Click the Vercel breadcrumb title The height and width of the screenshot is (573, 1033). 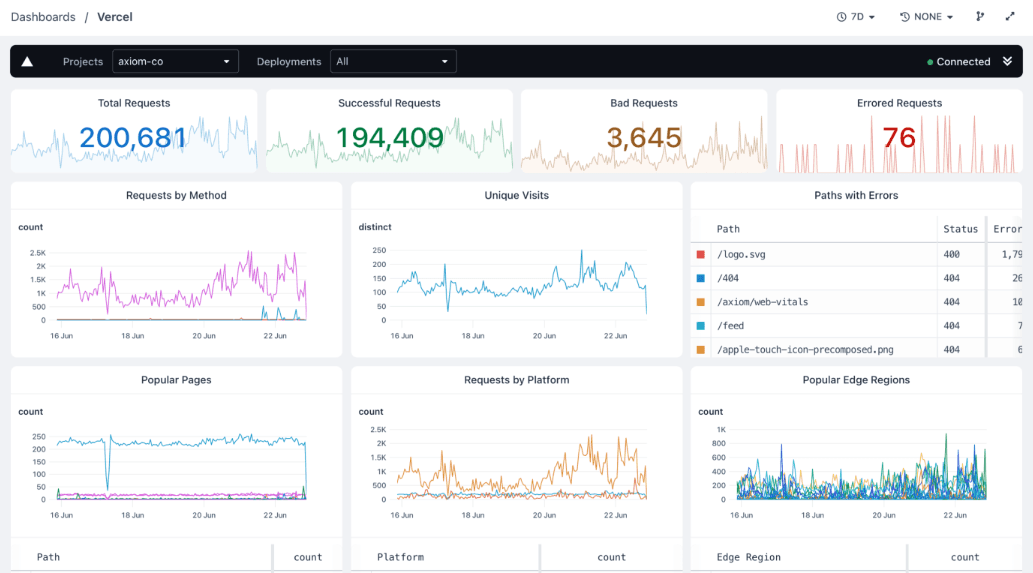(115, 17)
